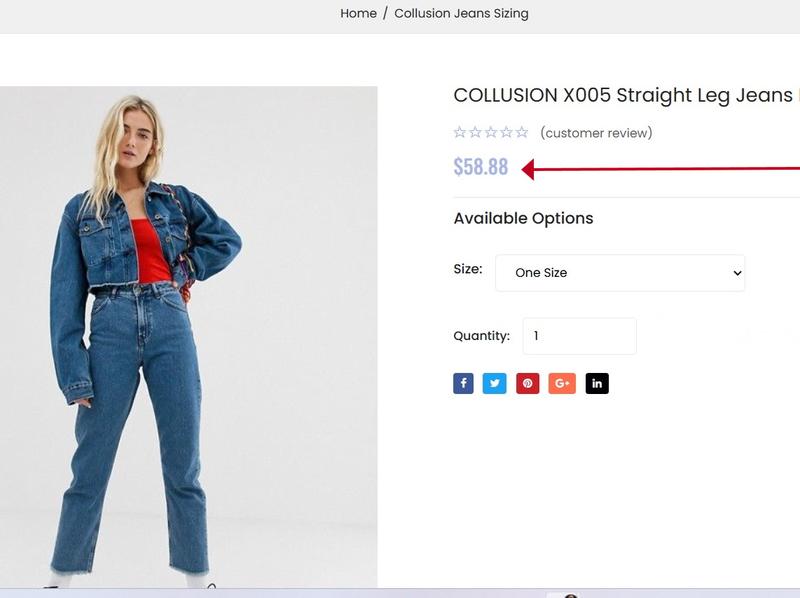Give a three-star rating
This screenshot has height=598, width=800.
pyautogui.click(x=491, y=133)
